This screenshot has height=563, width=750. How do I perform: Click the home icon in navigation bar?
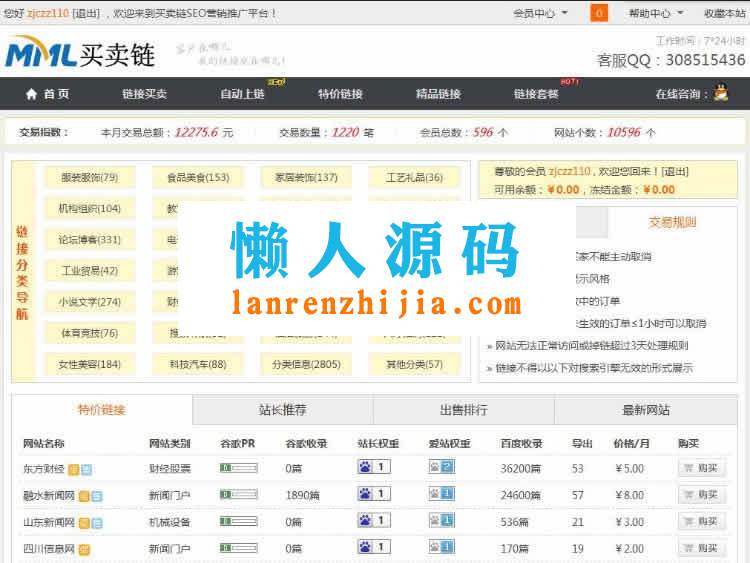pos(31,94)
